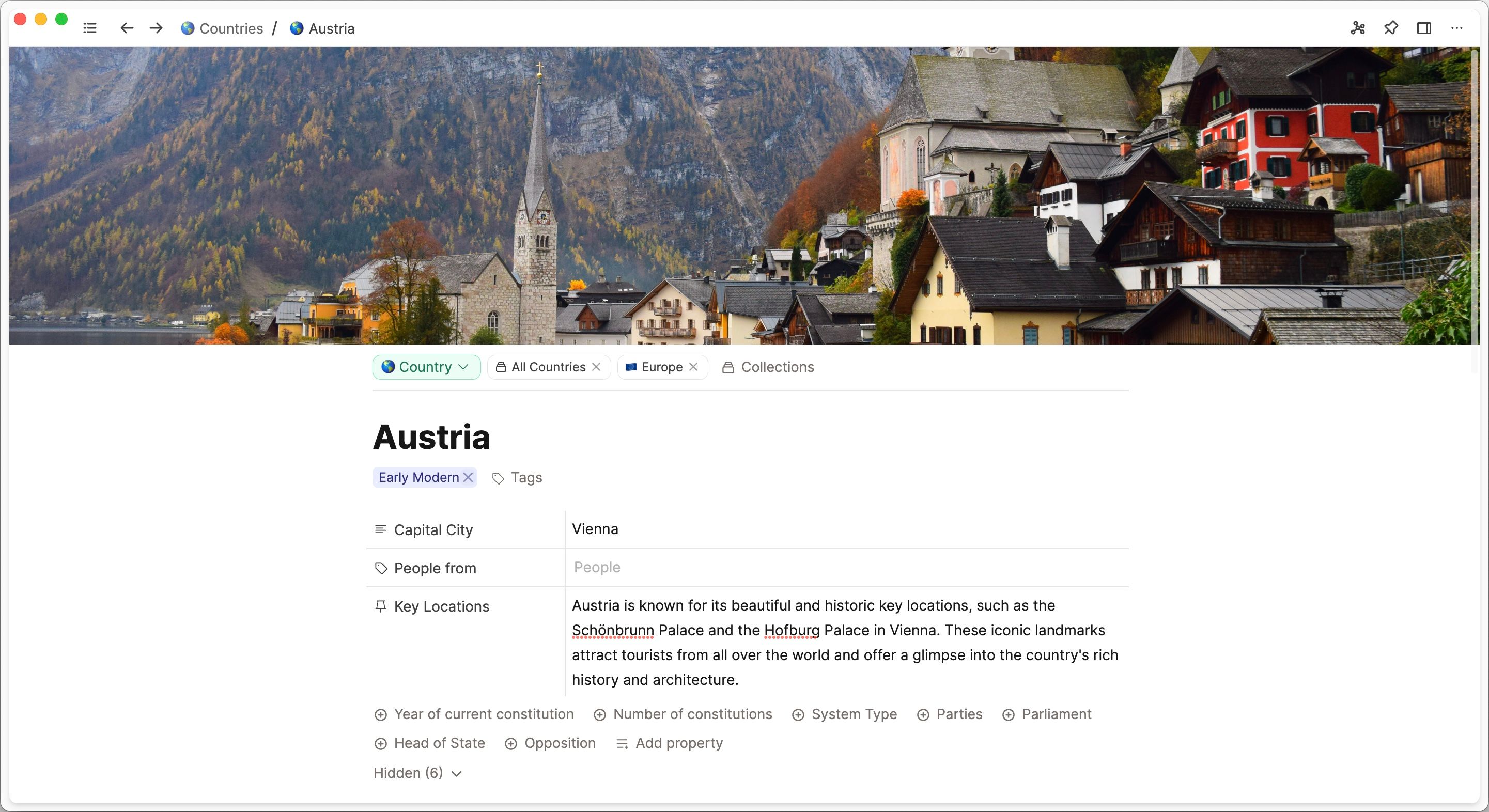Go forward with the right arrow
This screenshot has height=812, width=1489.
(156, 28)
